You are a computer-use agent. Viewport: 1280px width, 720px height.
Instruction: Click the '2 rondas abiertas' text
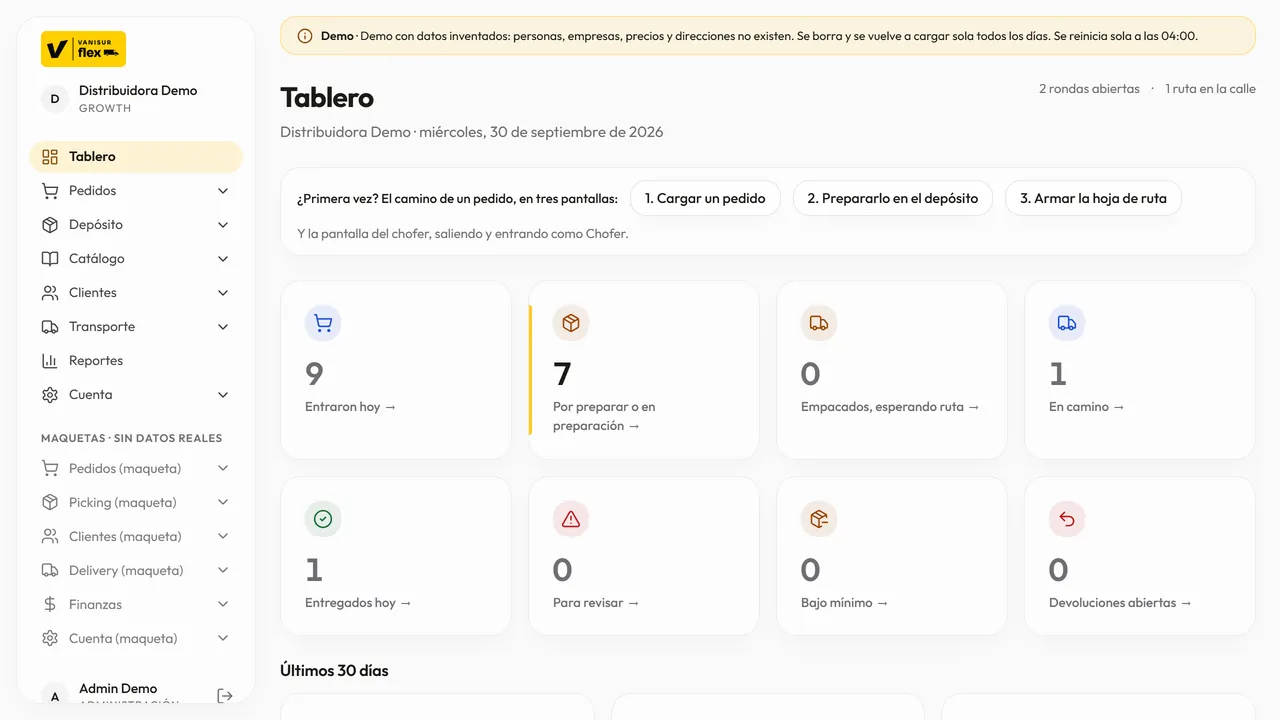pos(1089,89)
